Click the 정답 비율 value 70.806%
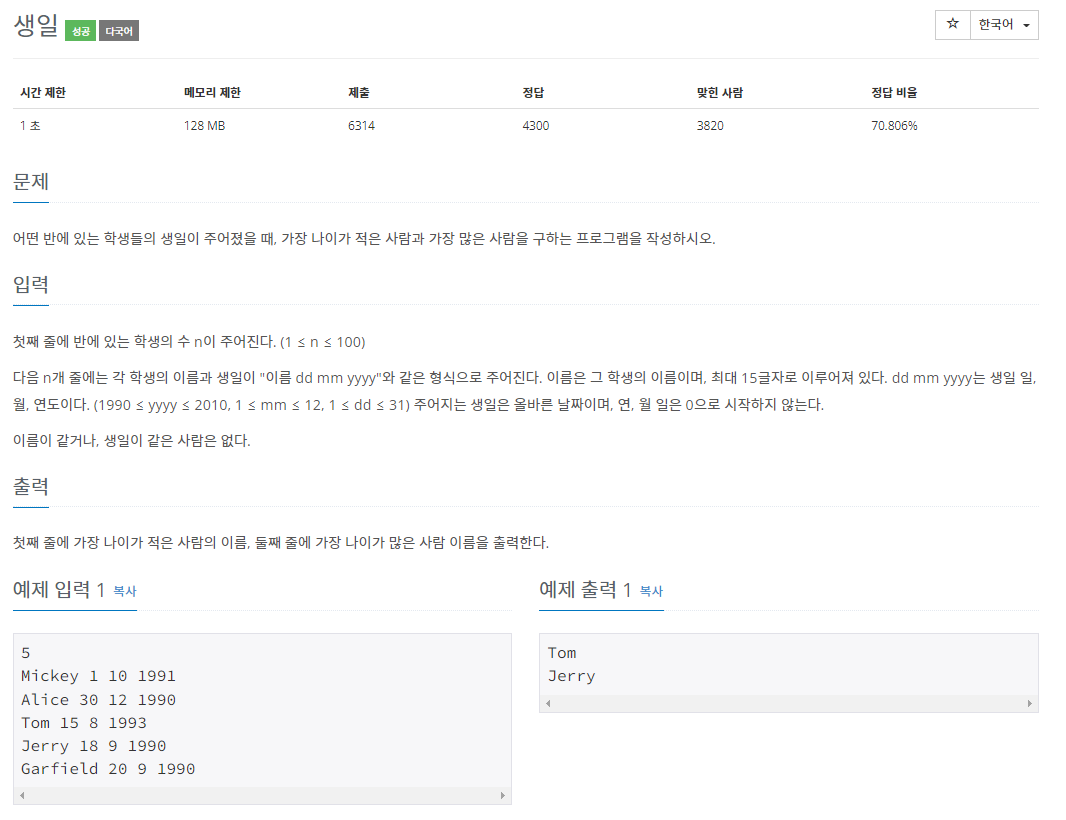 pyautogui.click(x=895, y=125)
